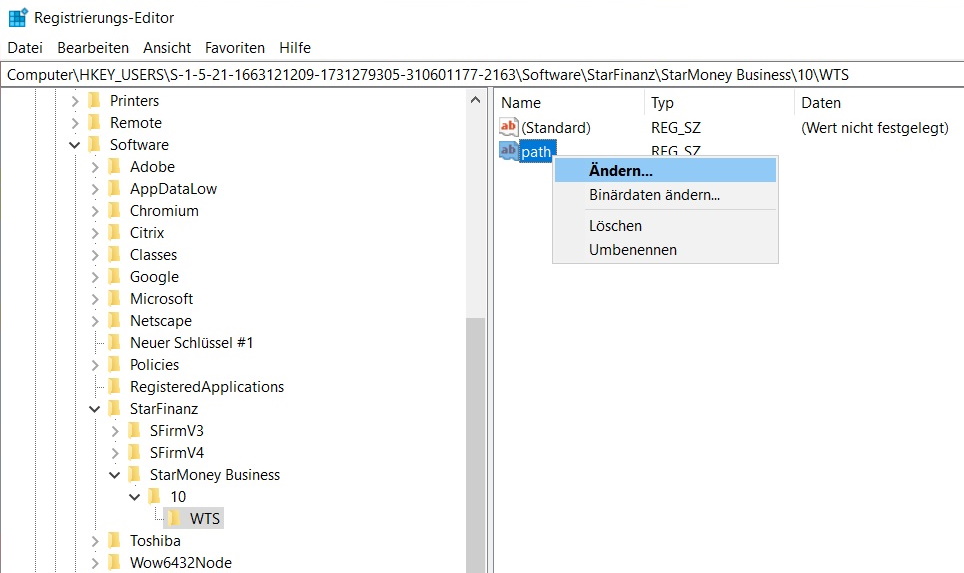This screenshot has height=573, width=964.
Task: Collapse the StarMoney Business key
Action: 114,475
